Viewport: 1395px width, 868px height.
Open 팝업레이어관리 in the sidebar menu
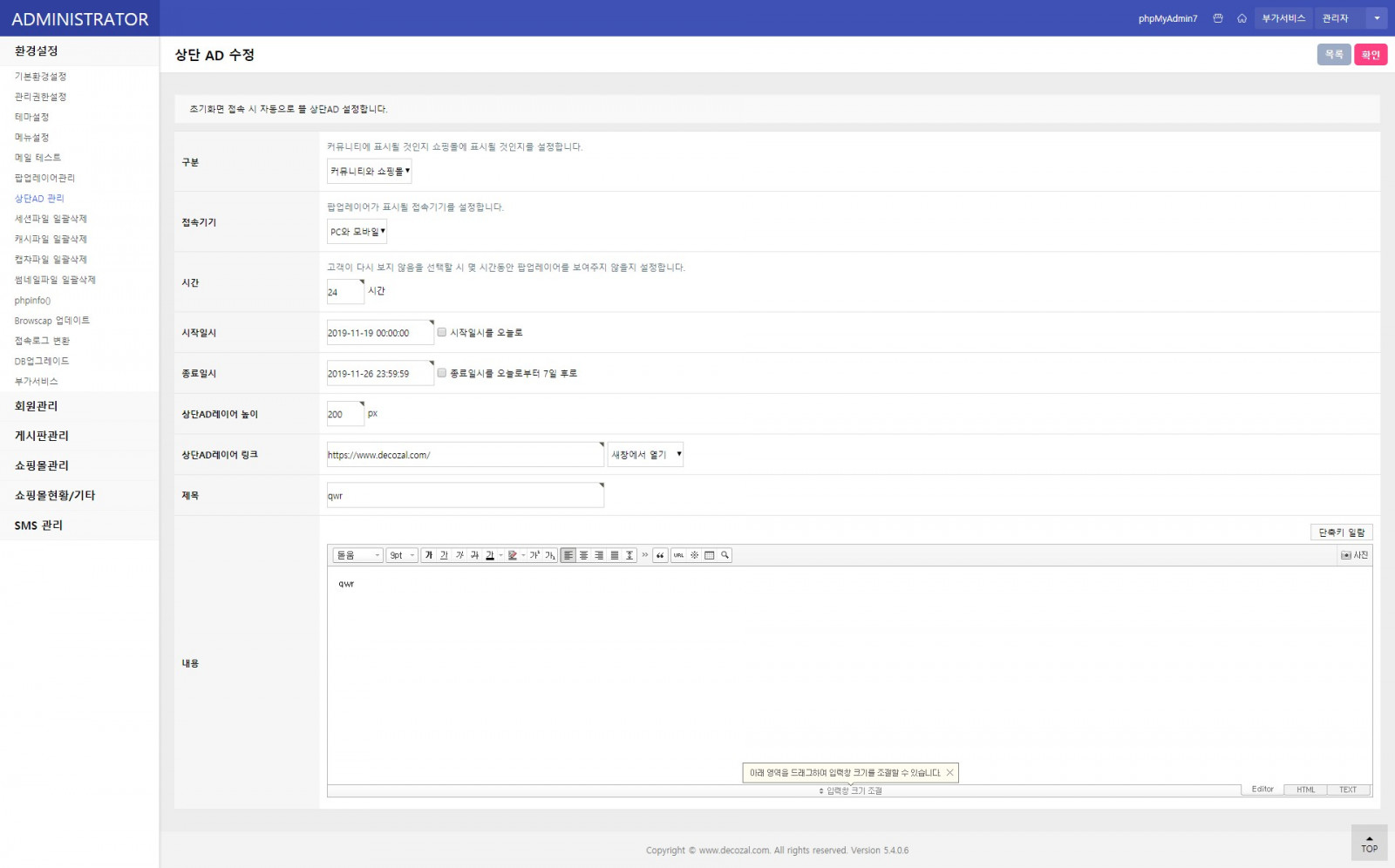click(44, 178)
